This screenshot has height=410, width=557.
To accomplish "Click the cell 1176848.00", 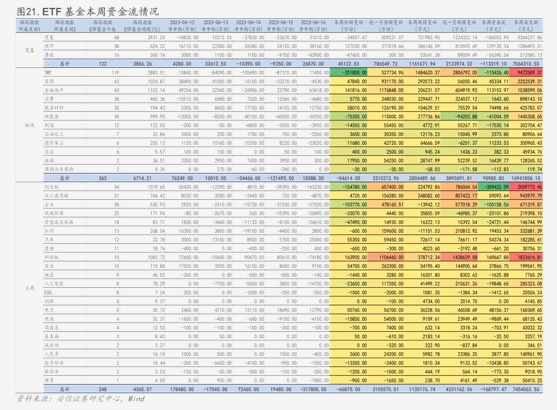I will tap(386, 90).
